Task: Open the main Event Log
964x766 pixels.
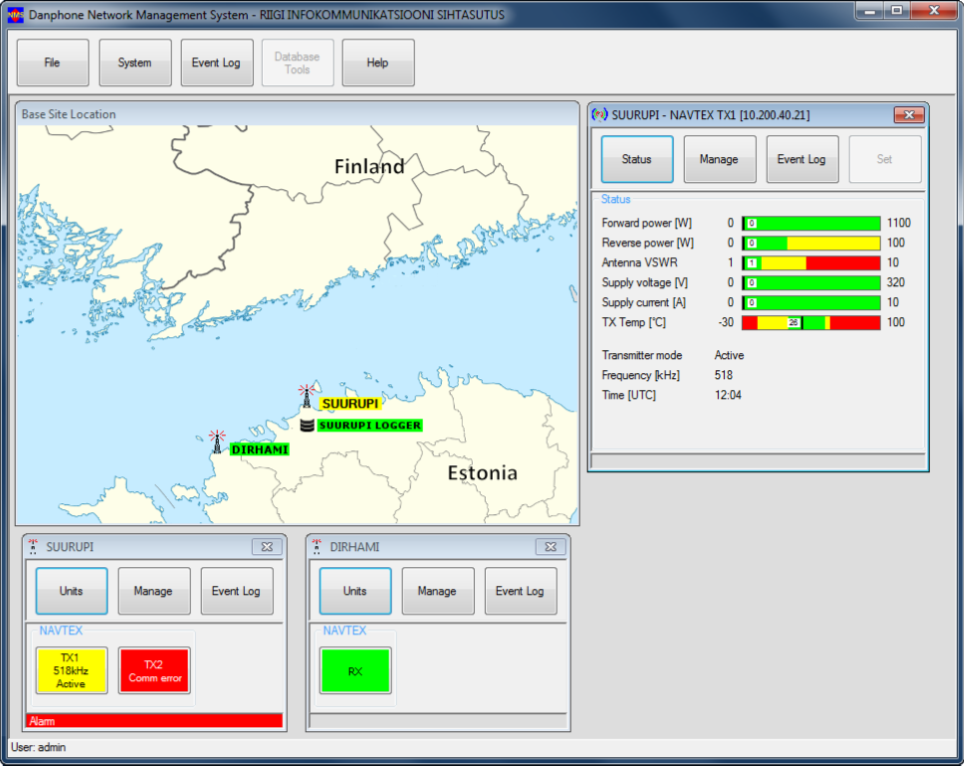Action: 217,63
